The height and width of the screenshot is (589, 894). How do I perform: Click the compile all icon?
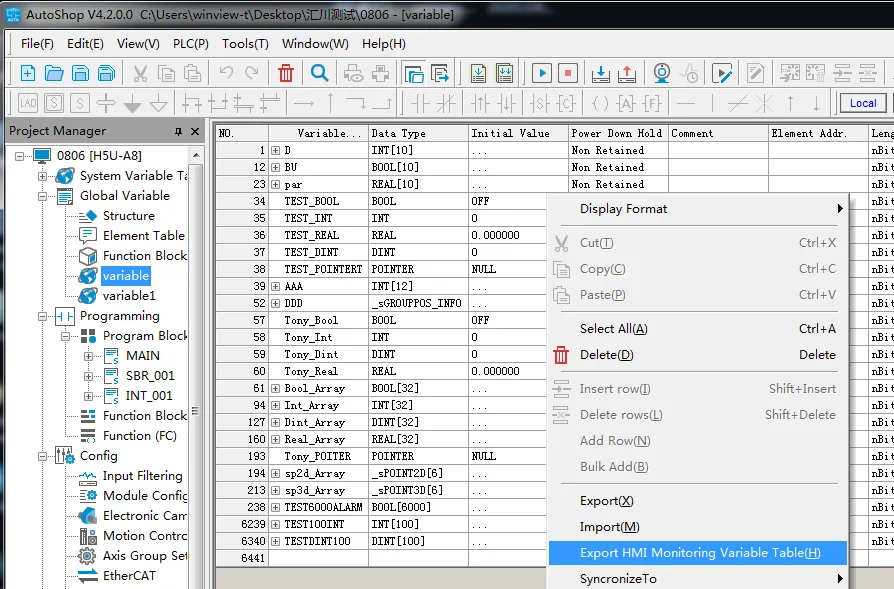coord(505,73)
